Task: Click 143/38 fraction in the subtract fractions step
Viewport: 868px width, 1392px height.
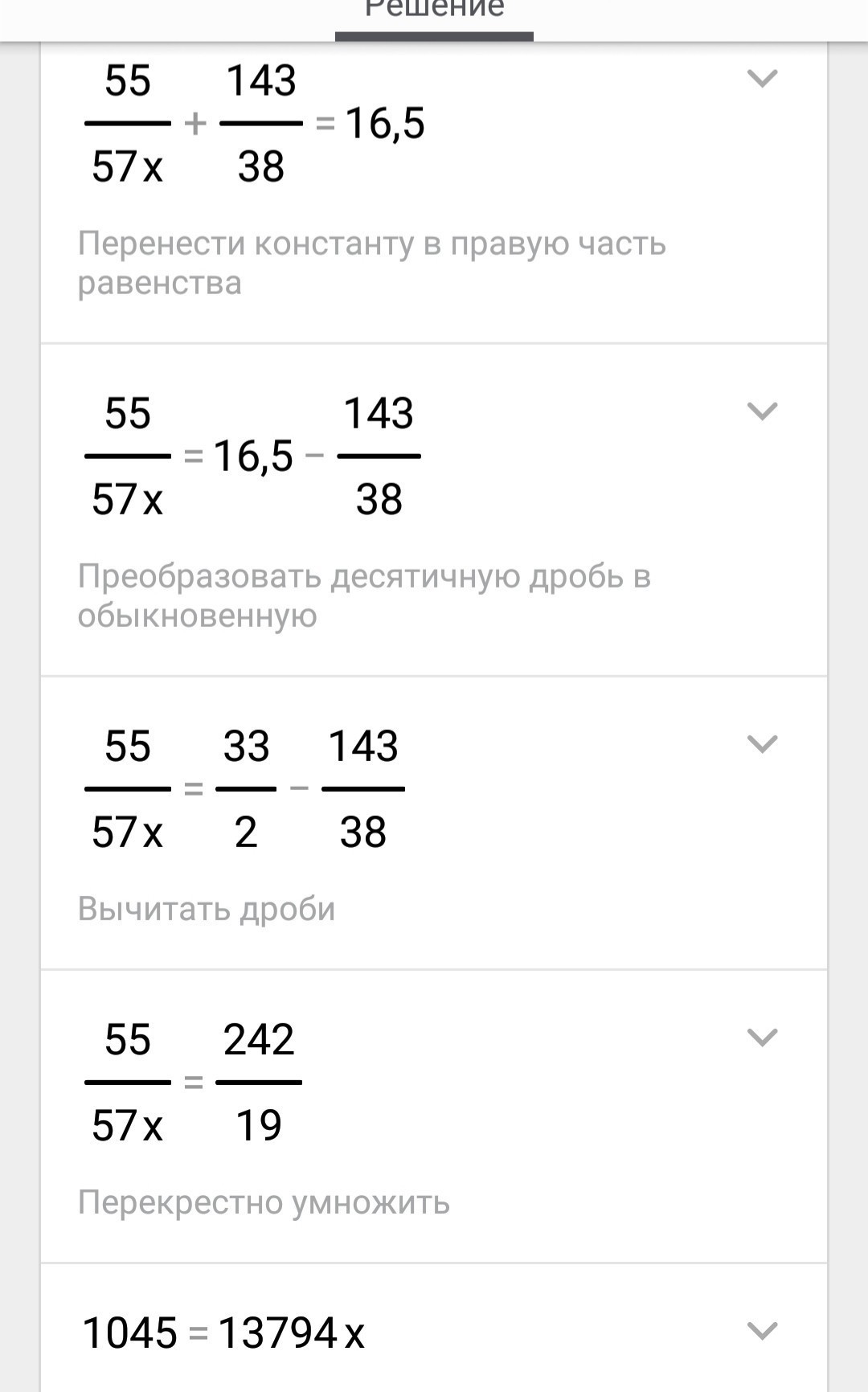Action: [x=363, y=788]
